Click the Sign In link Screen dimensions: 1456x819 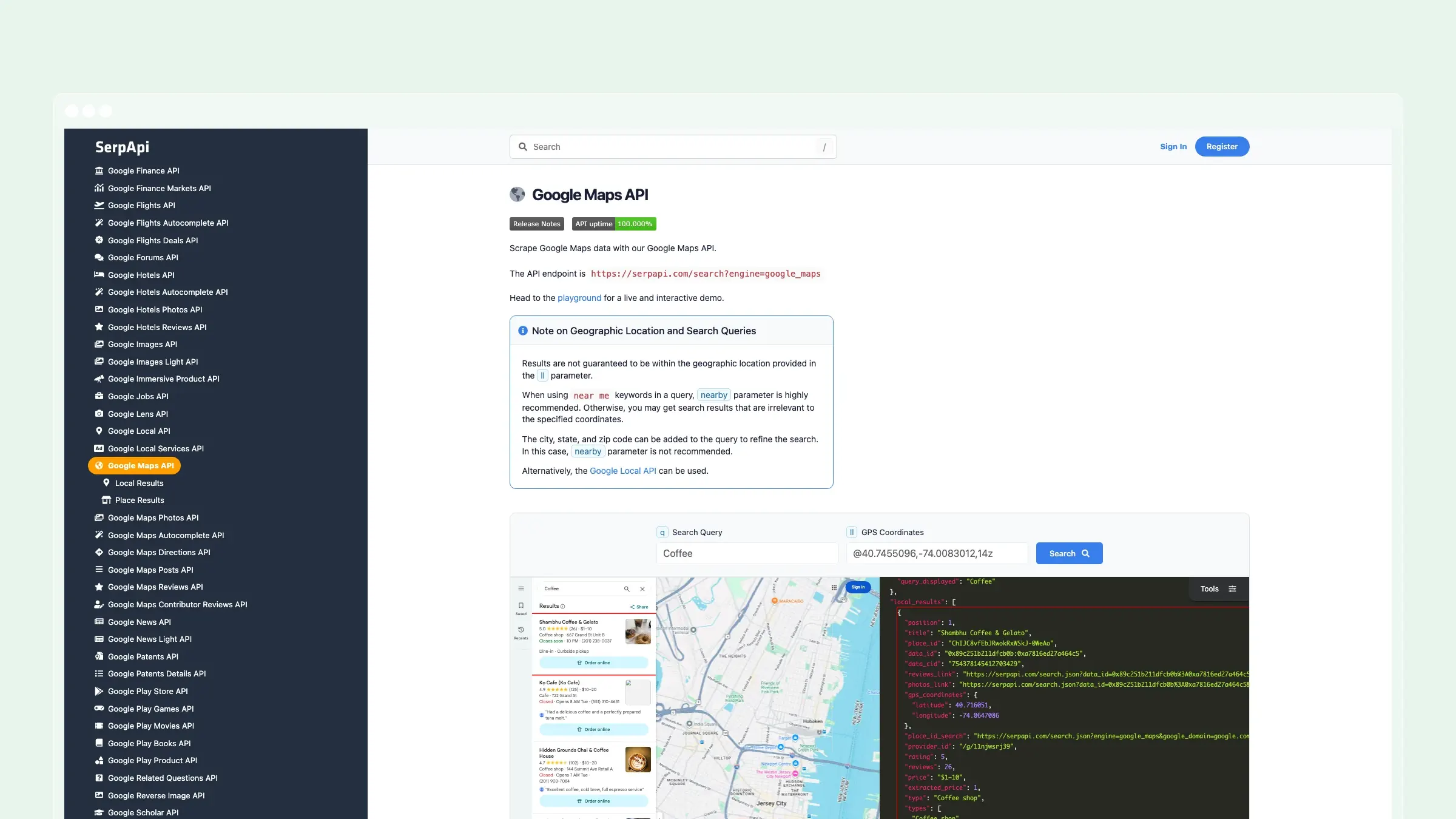(x=1173, y=146)
